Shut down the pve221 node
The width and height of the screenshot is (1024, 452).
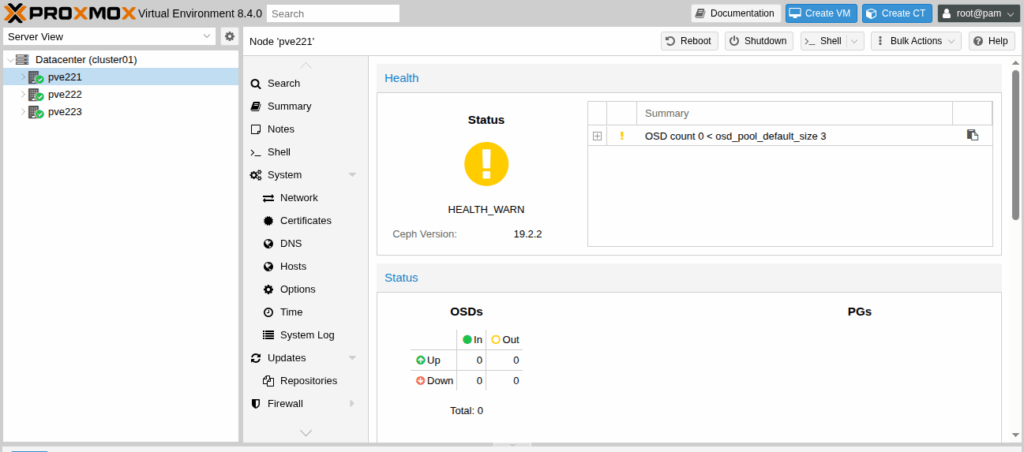tap(759, 41)
